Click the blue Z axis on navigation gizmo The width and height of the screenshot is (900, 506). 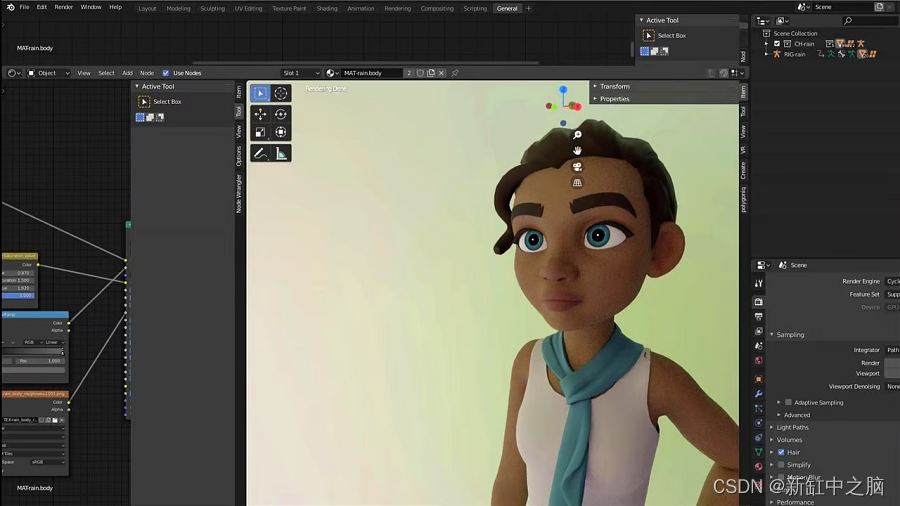563,89
